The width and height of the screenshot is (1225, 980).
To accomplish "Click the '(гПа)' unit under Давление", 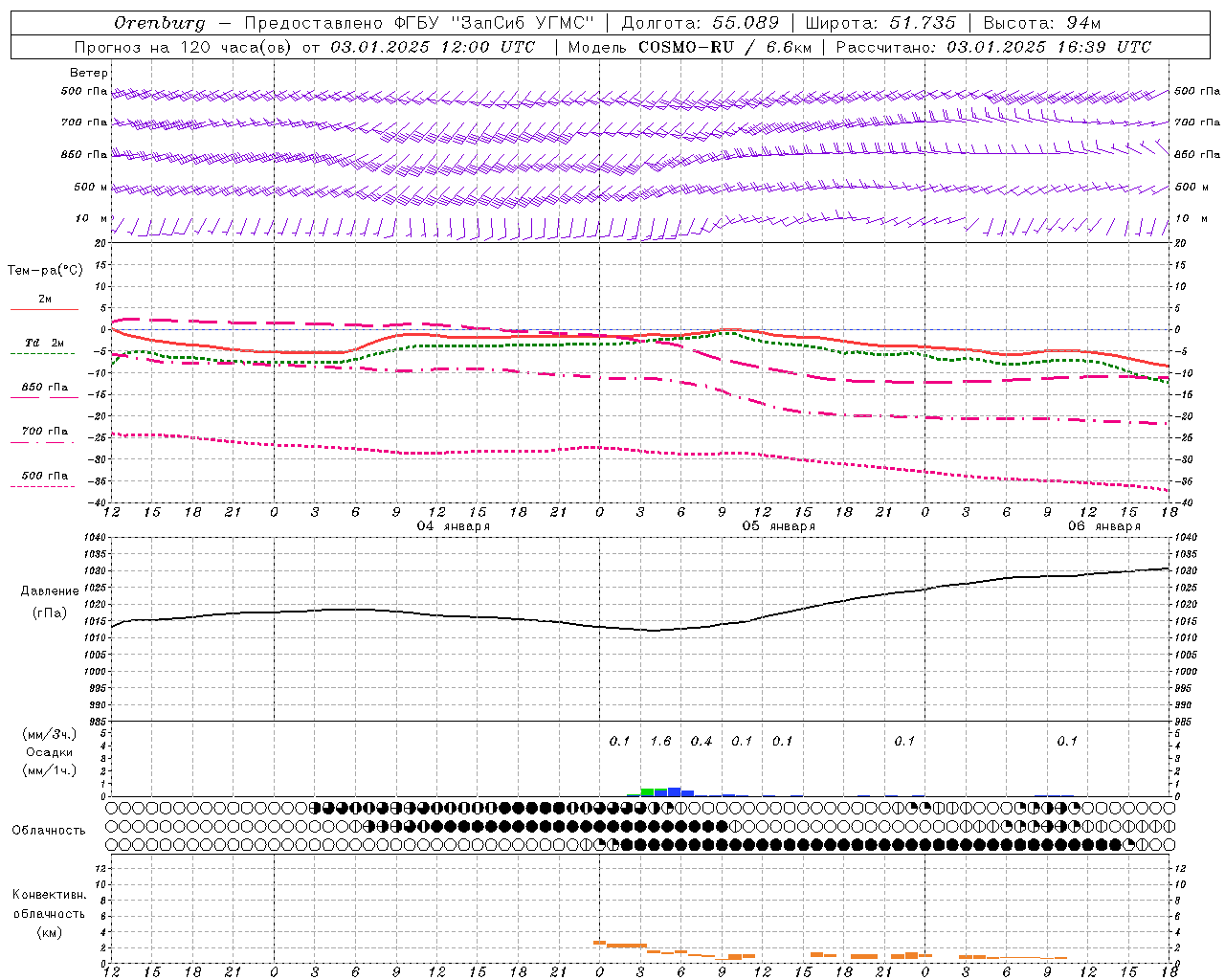I will pos(50,613).
